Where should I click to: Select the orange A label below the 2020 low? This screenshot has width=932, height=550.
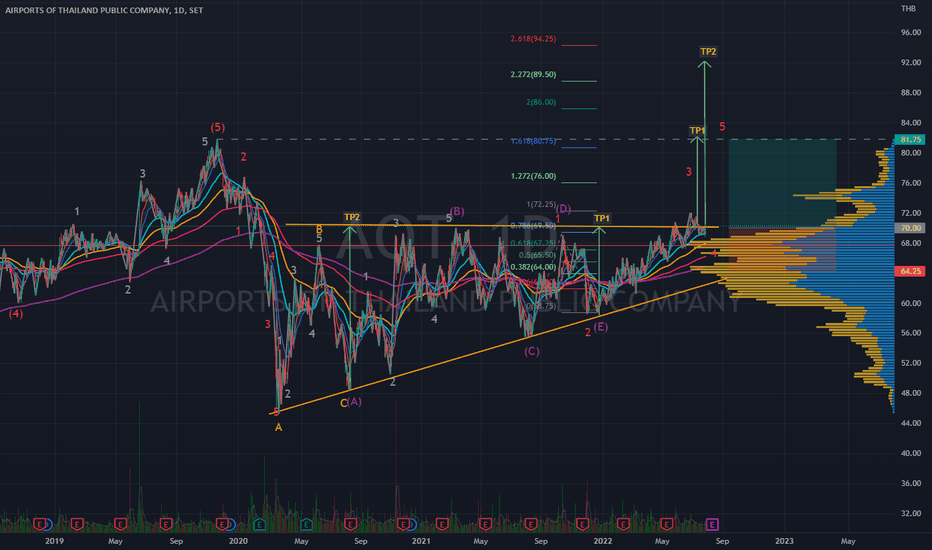278,427
